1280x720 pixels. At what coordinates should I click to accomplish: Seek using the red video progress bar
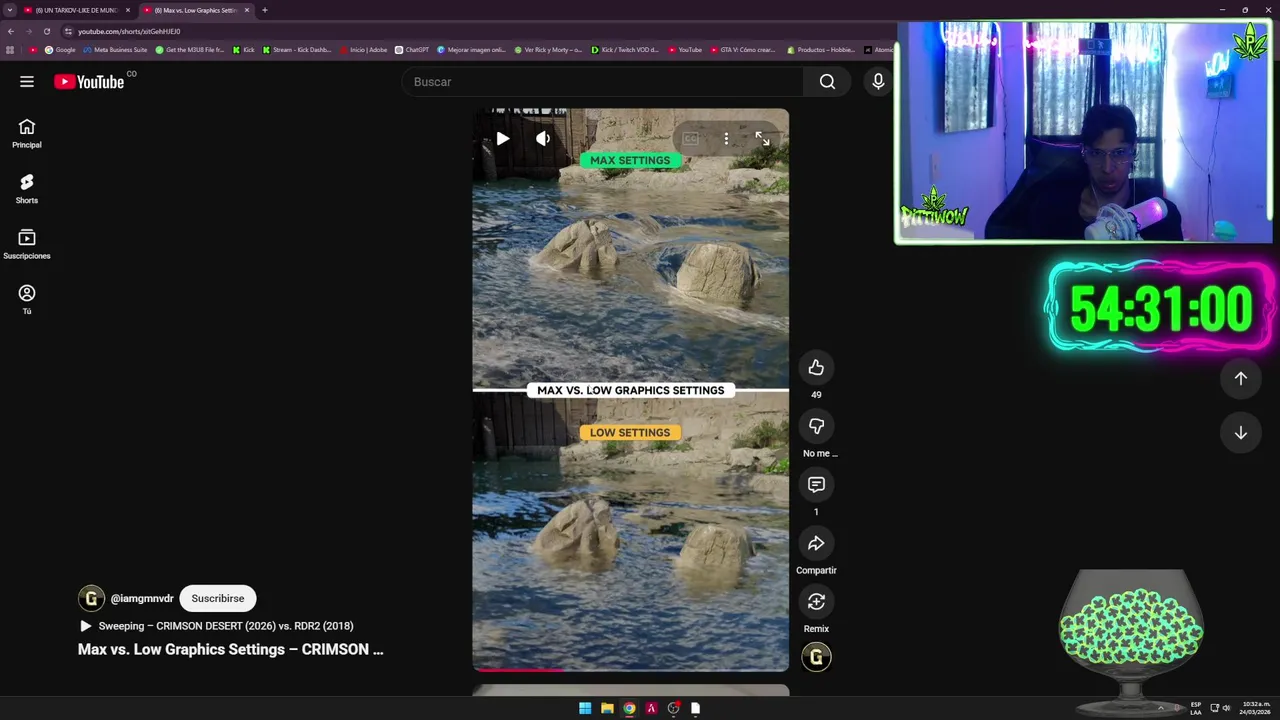point(630,669)
